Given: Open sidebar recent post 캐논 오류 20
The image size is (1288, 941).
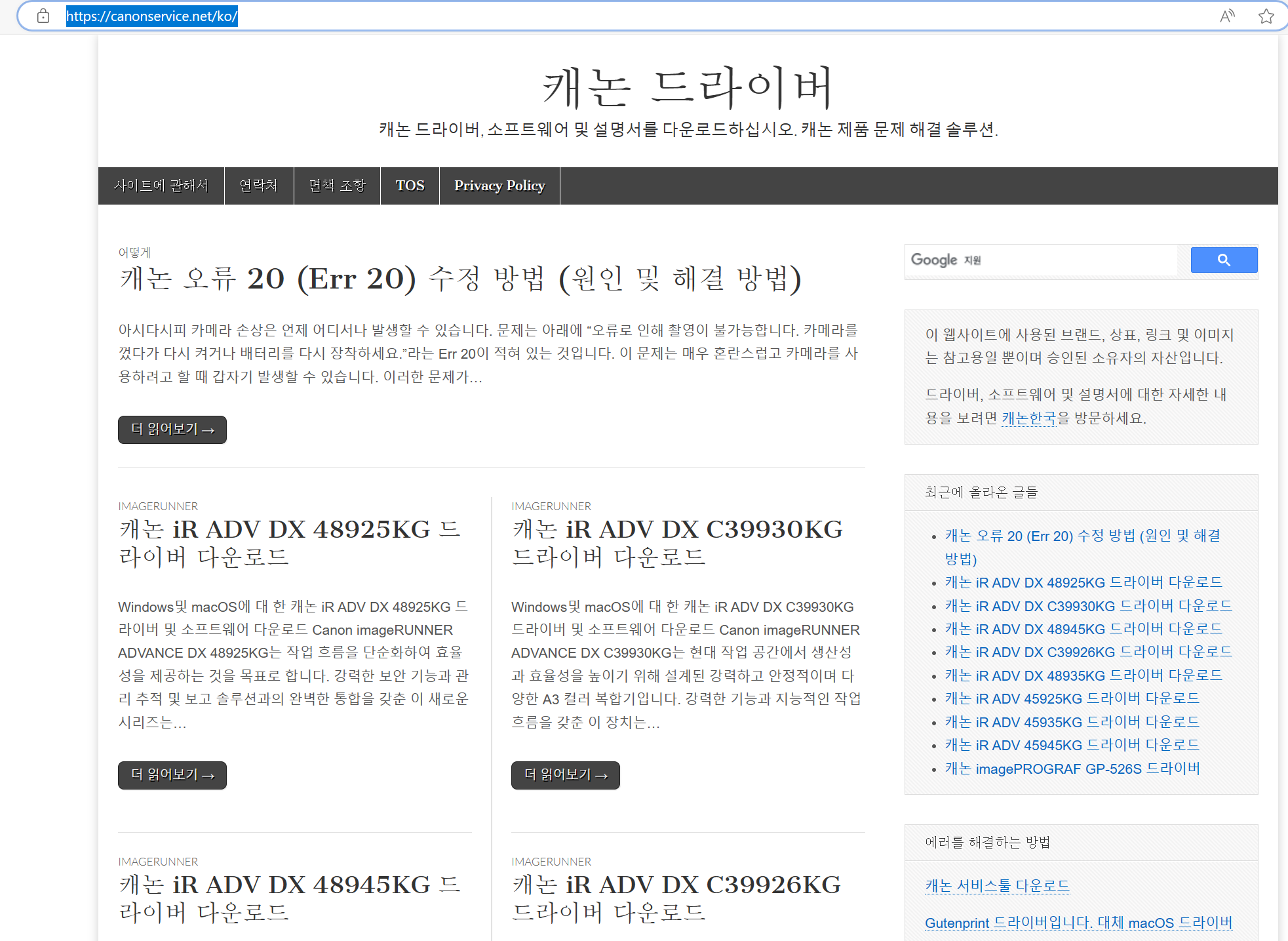Looking at the screenshot, I should (1082, 547).
